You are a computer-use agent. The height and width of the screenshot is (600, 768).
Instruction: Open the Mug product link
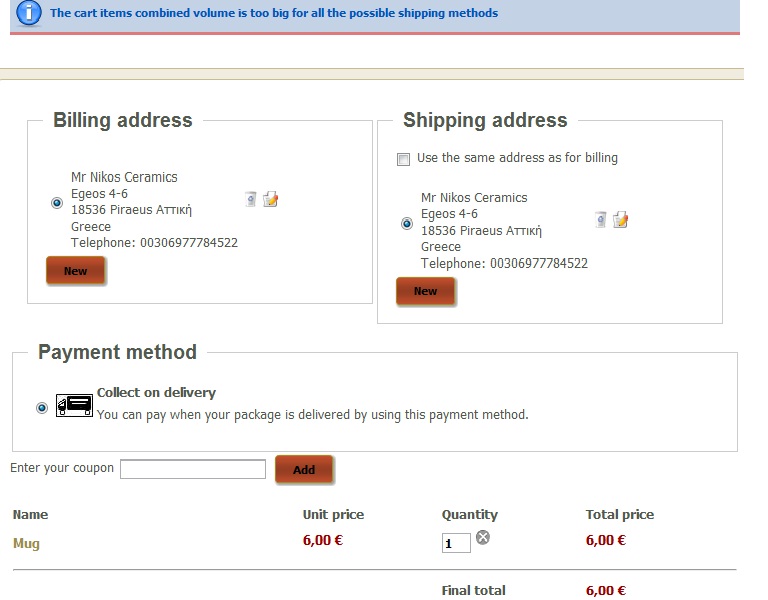tap(26, 543)
